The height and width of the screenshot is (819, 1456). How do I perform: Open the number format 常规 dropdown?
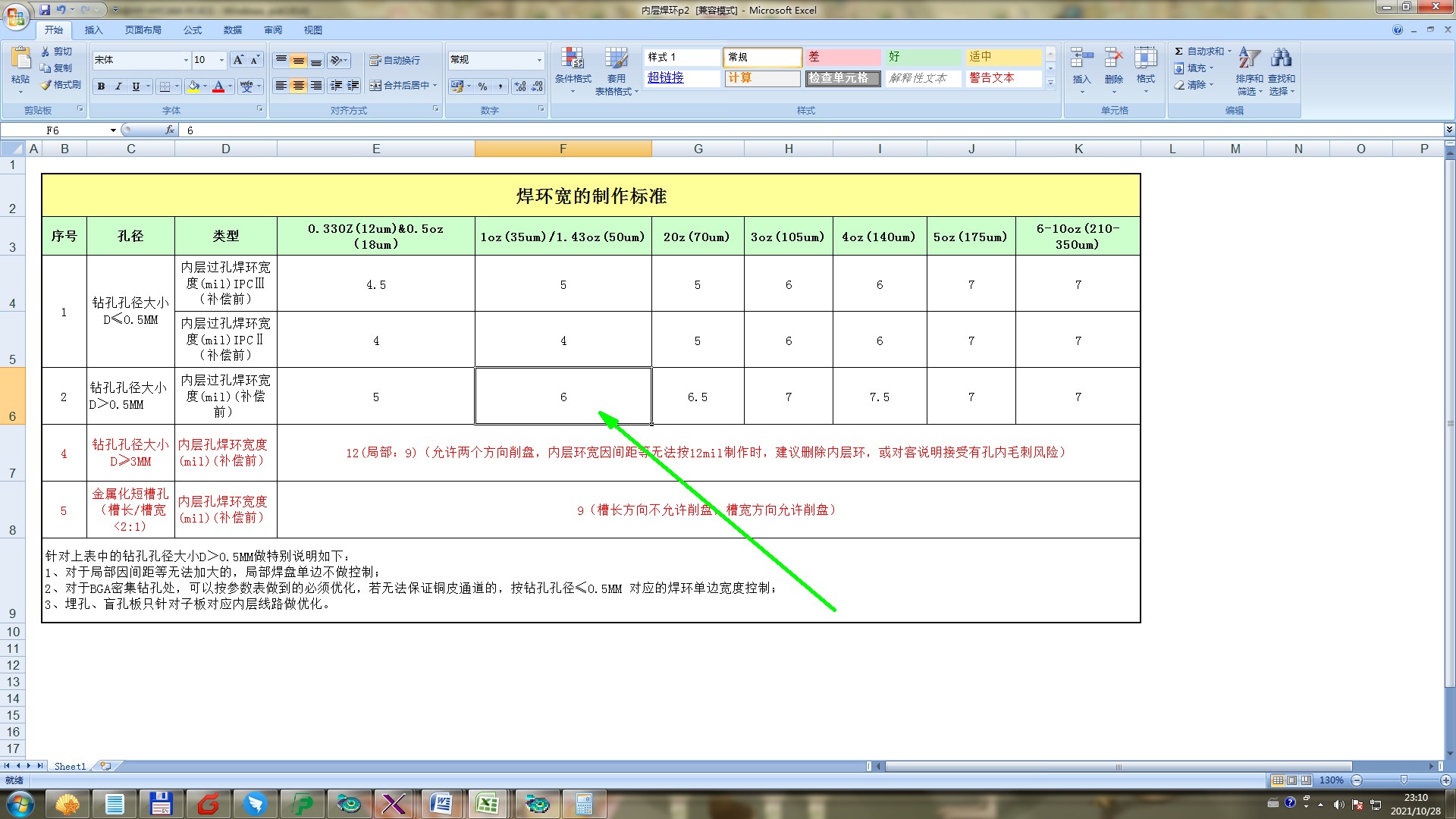(x=539, y=60)
